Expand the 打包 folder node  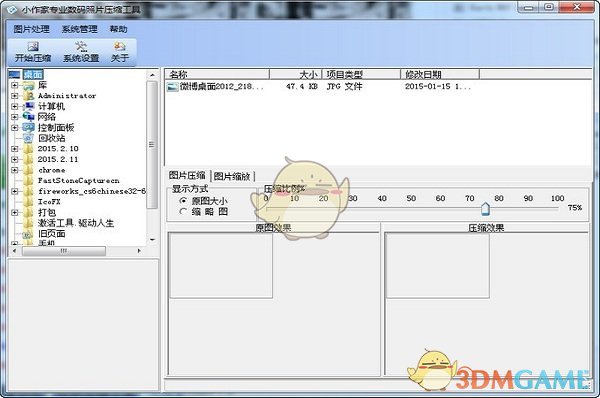(15, 212)
